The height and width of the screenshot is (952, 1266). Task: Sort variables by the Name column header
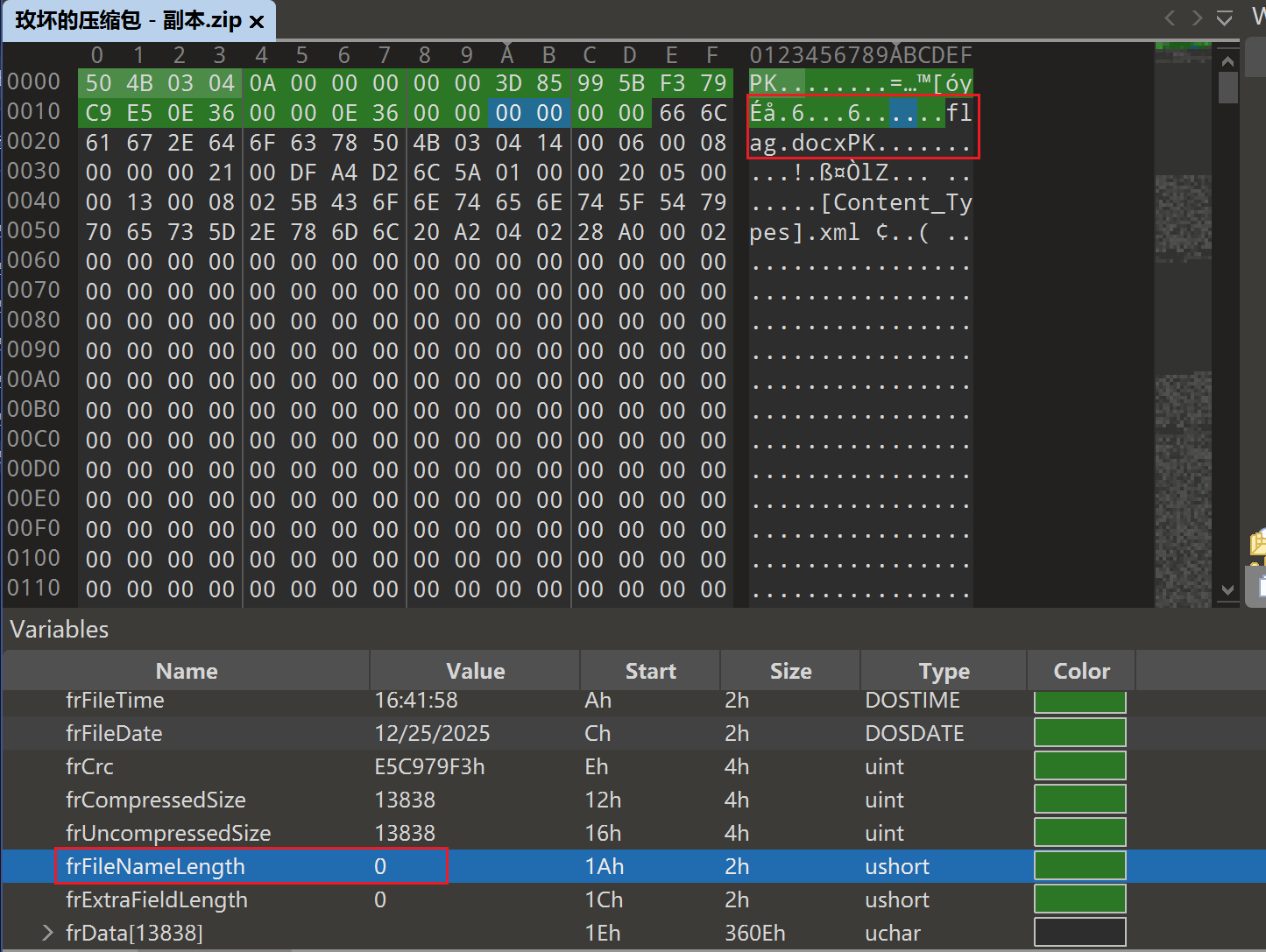[x=187, y=671]
